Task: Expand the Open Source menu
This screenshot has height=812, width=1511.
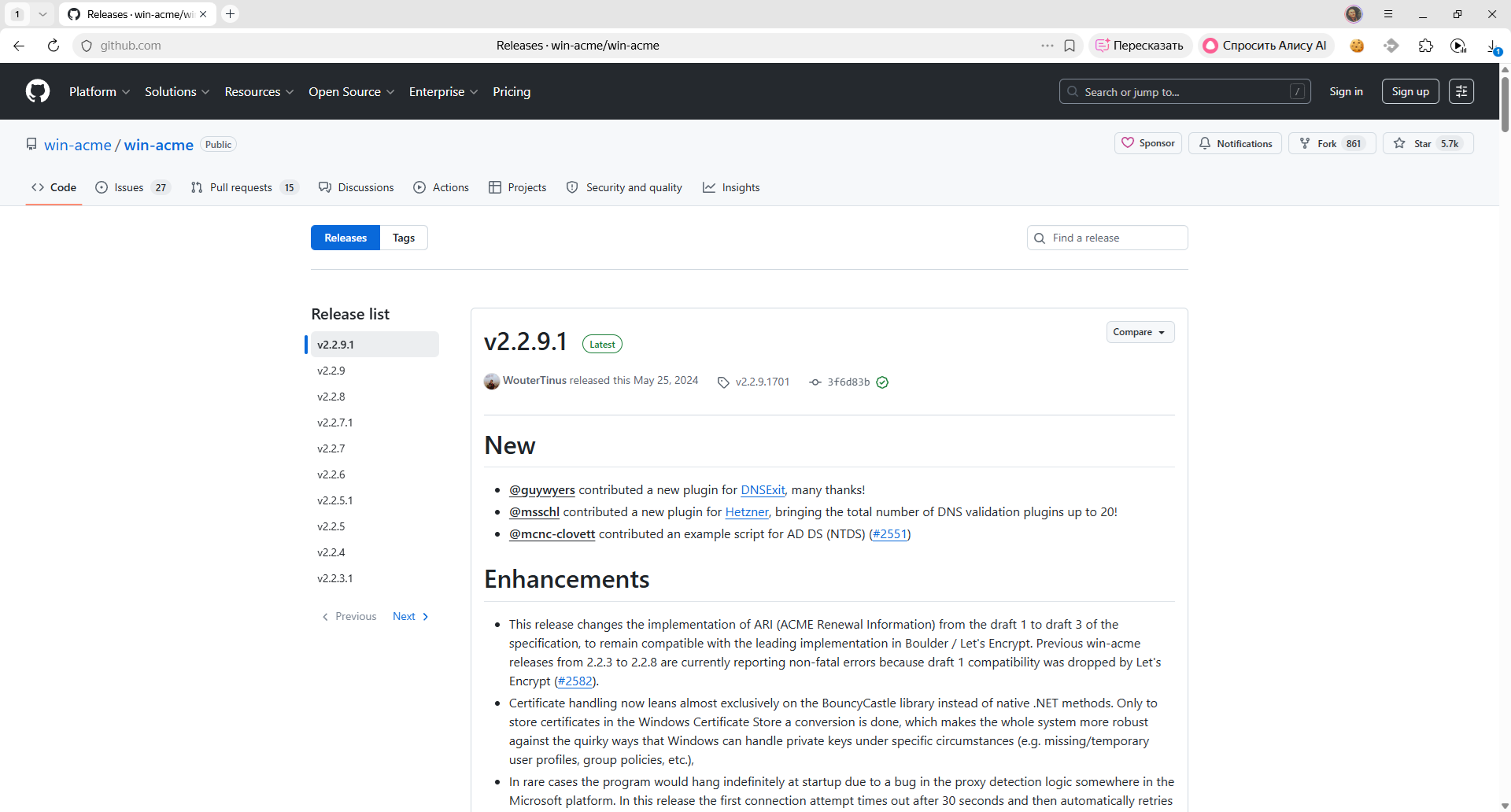Action: tap(351, 91)
